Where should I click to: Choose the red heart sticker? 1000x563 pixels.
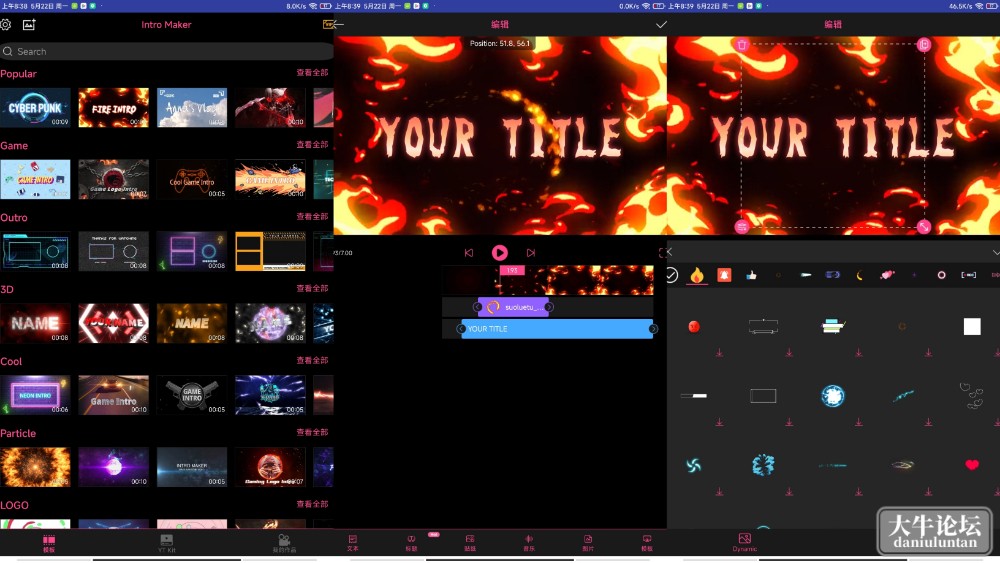(x=972, y=465)
